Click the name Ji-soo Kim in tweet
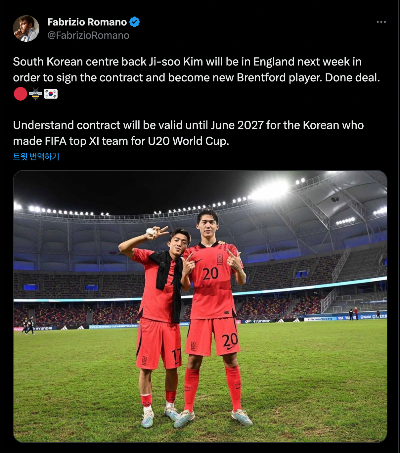Image resolution: width=400 pixels, height=453 pixels. pyautogui.click(x=175, y=62)
